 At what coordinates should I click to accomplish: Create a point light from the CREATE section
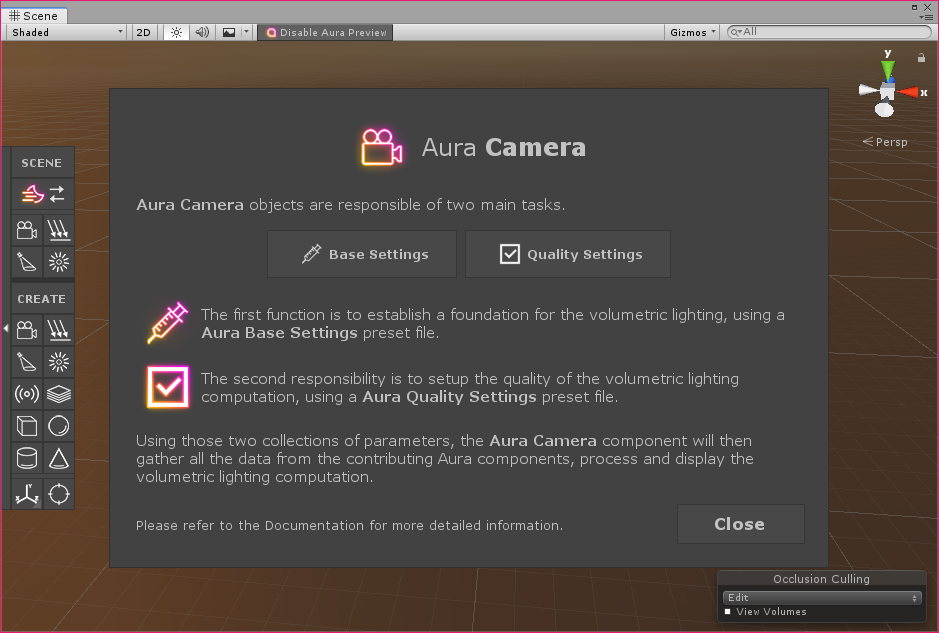click(x=59, y=362)
